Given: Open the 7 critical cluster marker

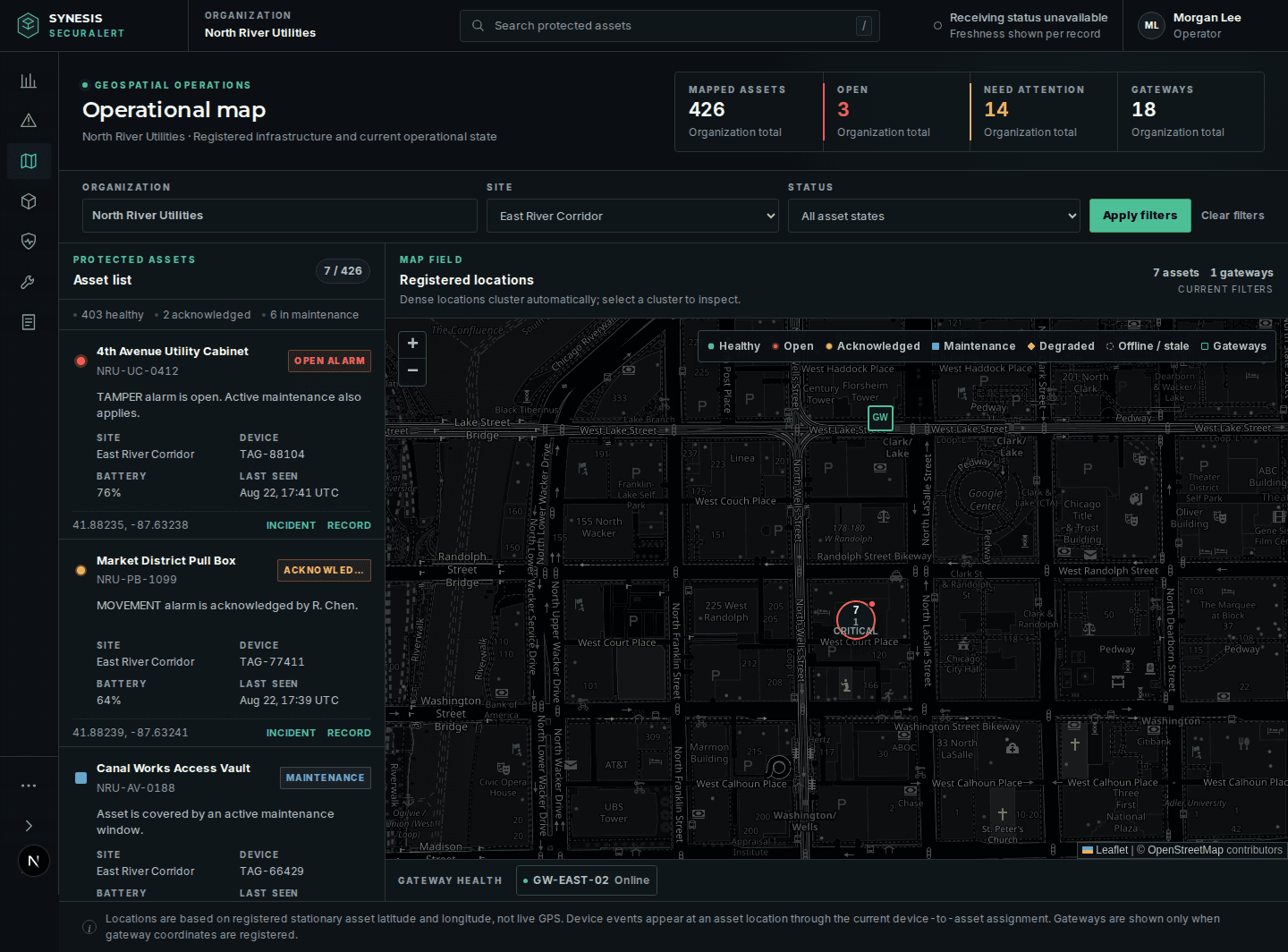Looking at the screenshot, I should 856,619.
